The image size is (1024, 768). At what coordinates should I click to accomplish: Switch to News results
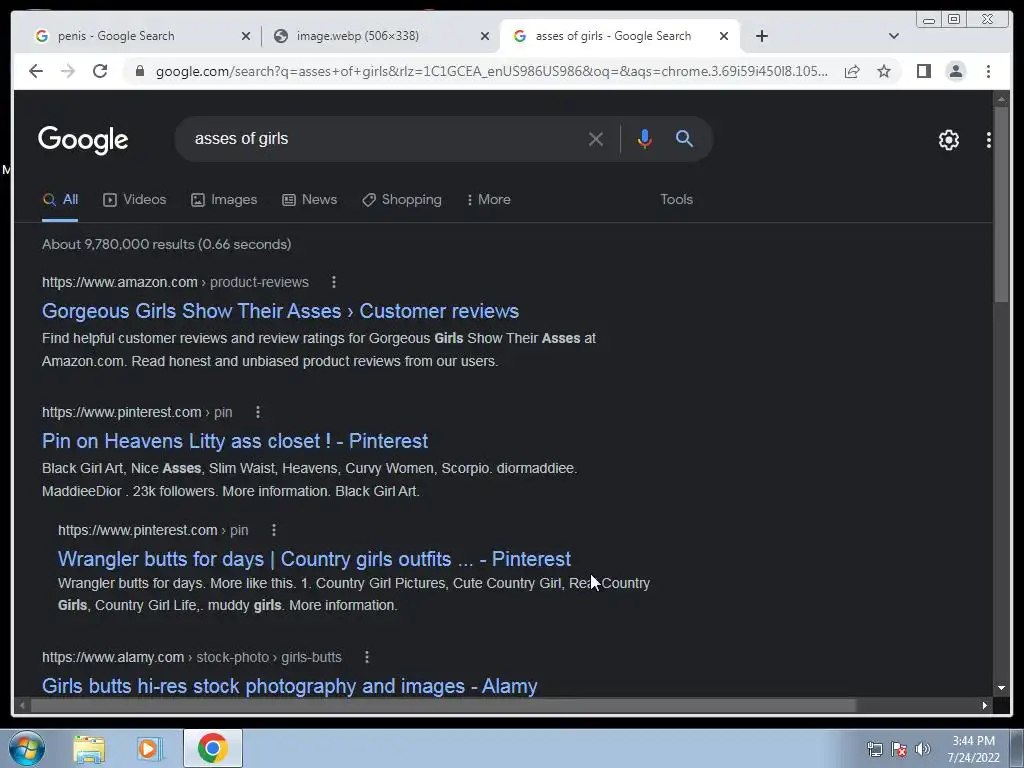tap(310, 200)
